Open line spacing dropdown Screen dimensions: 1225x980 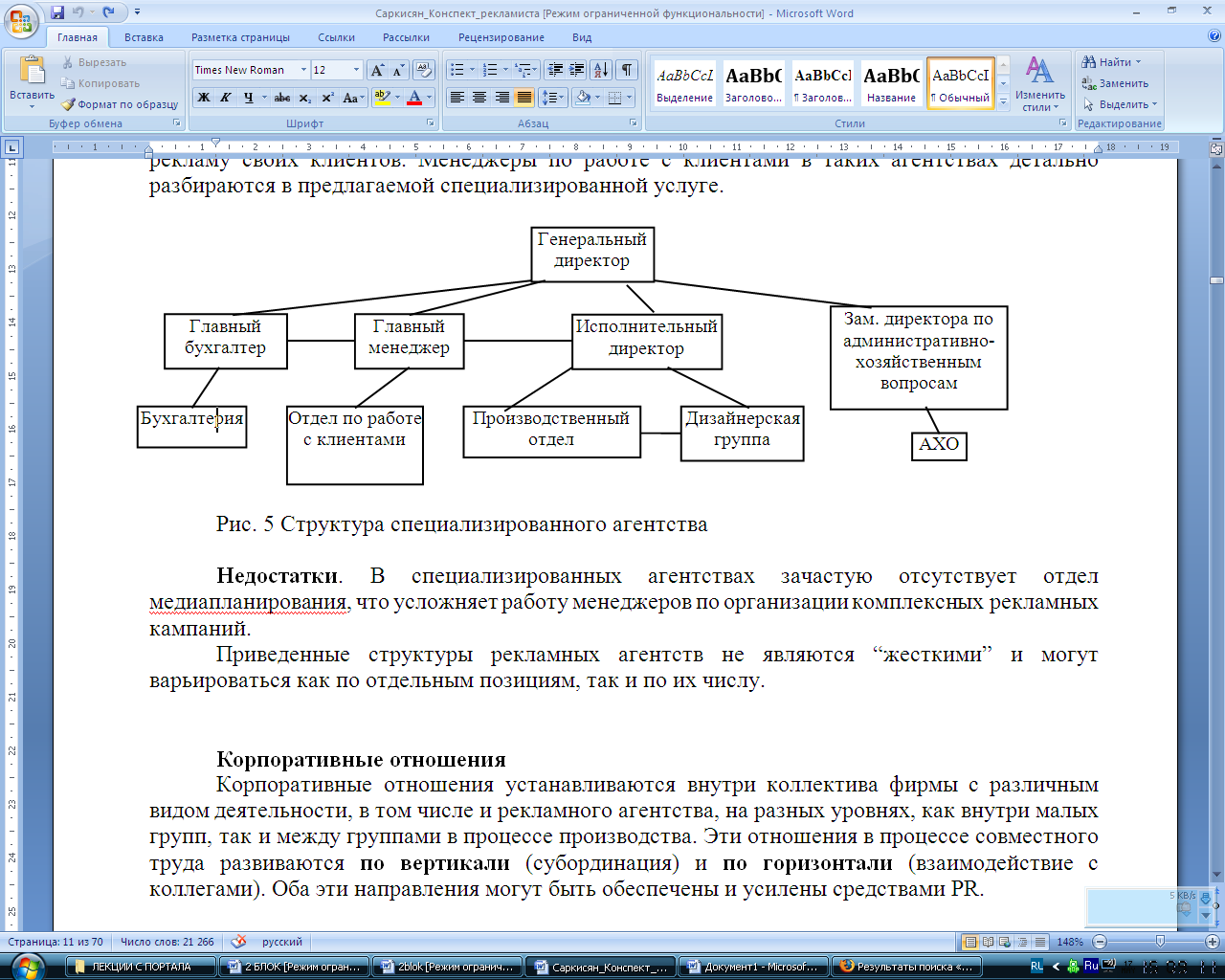553,98
